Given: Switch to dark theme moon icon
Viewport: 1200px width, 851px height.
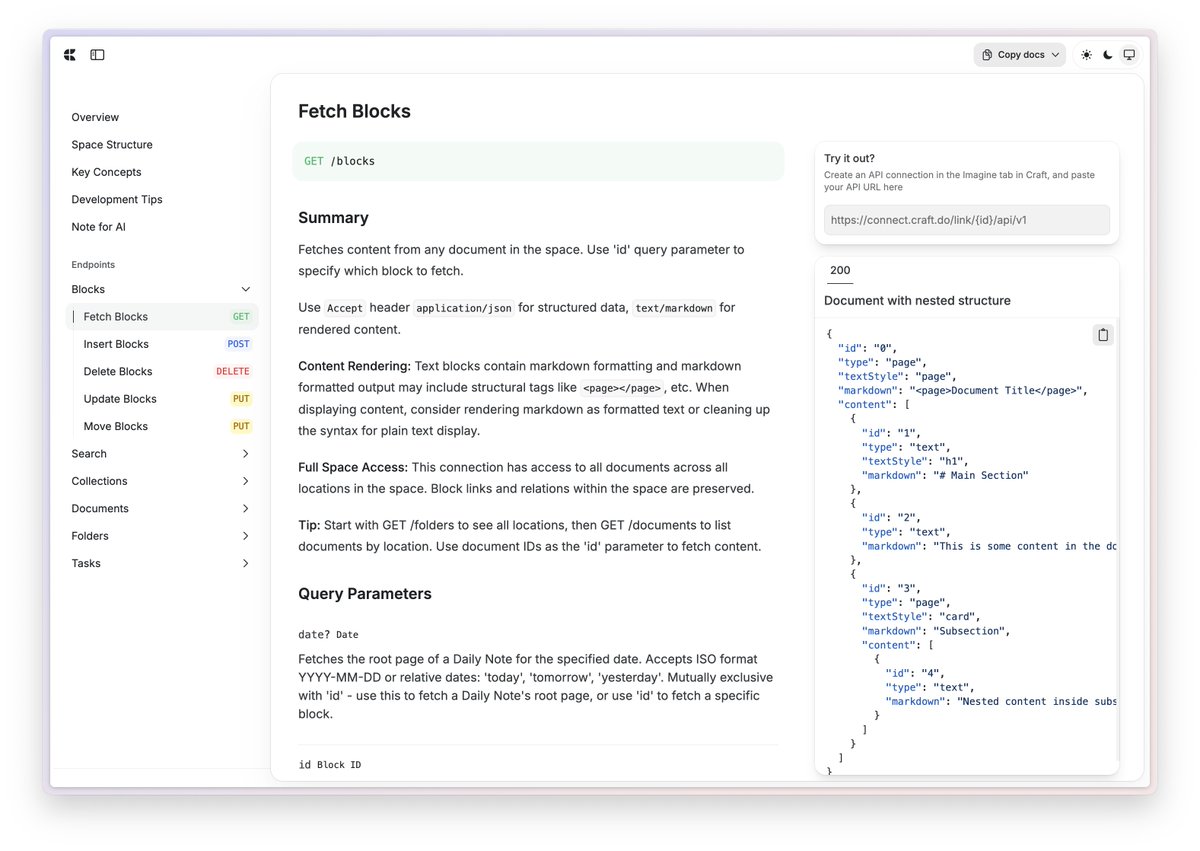Looking at the screenshot, I should click(1108, 55).
